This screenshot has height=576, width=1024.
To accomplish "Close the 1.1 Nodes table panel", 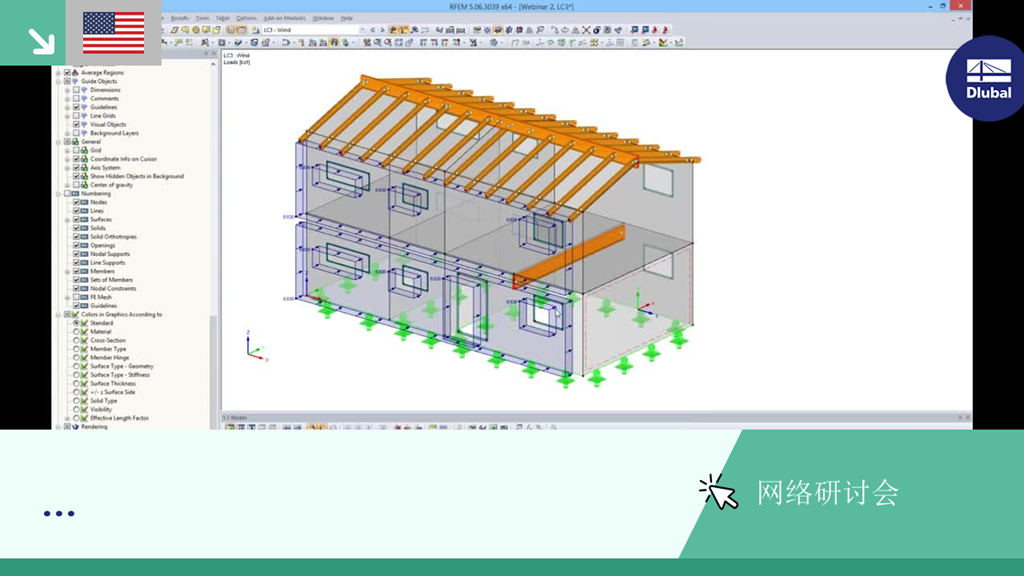I will tap(968, 417).
